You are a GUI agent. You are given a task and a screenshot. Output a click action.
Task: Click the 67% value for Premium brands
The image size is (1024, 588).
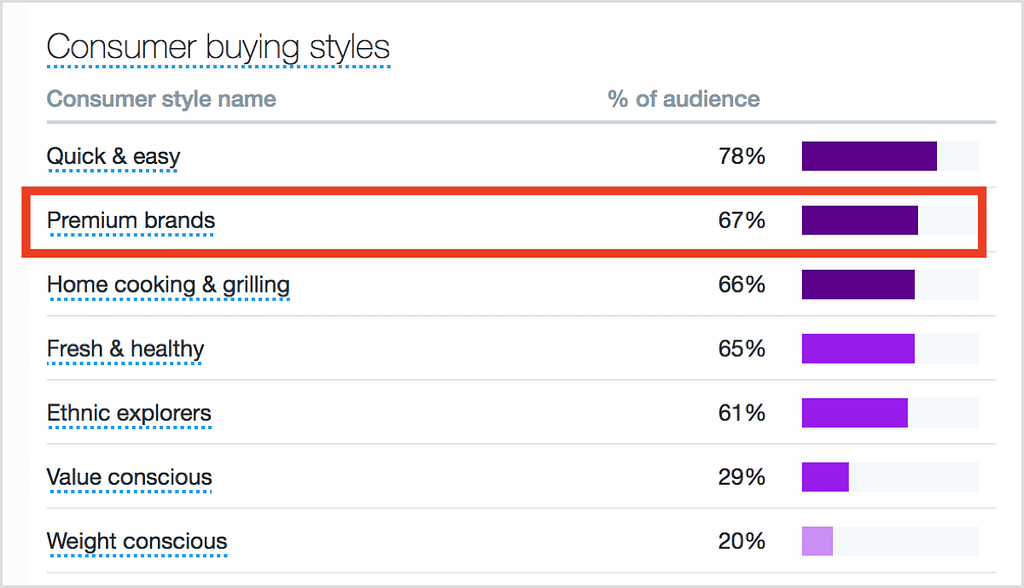pyautogui.click(x=742, y=220)
